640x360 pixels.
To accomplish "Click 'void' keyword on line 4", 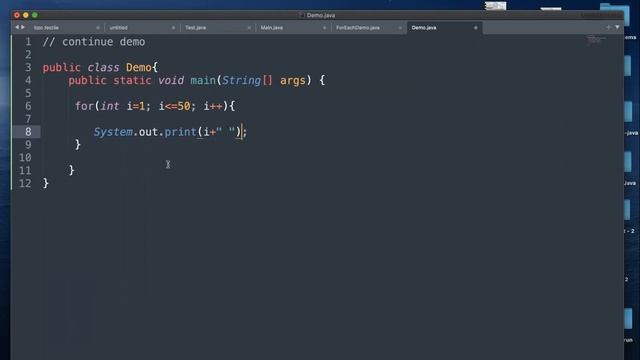I will [x=171, y=80].
